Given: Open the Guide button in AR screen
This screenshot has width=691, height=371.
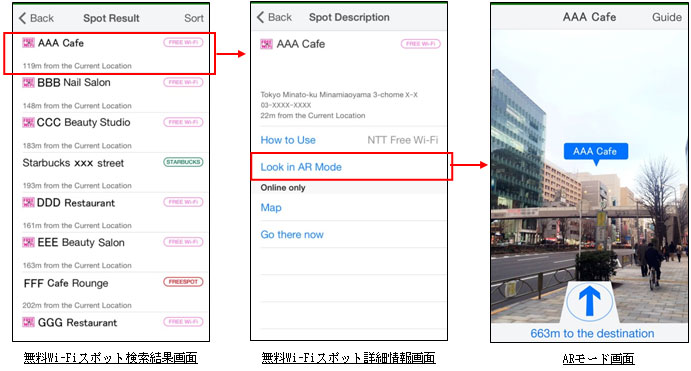Looking at the screenshot, I should [666, 17].
